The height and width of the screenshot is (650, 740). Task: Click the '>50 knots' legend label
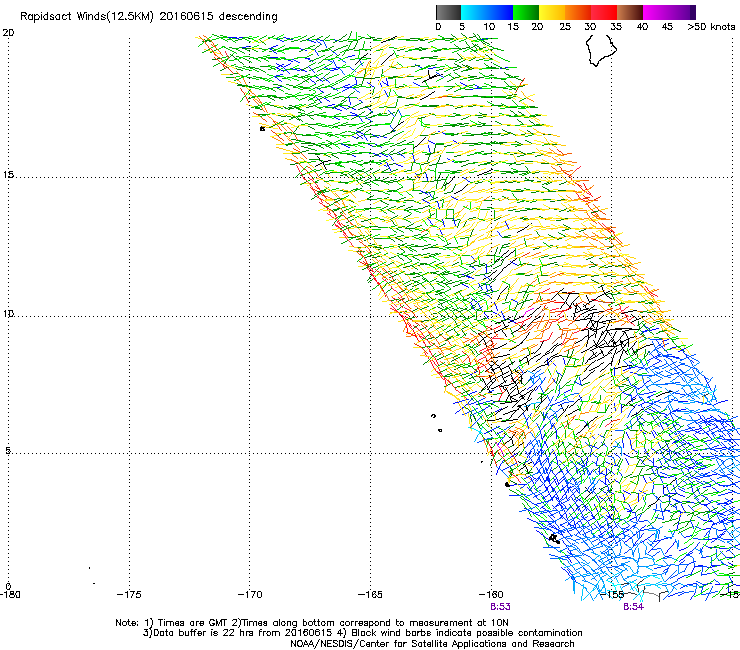[711, 27]
